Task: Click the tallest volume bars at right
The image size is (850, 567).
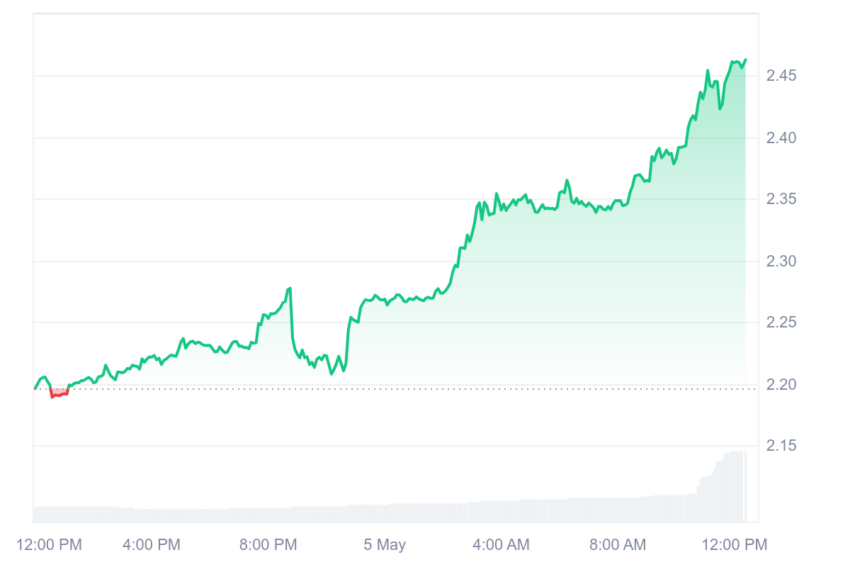Action: coord(733,486)
